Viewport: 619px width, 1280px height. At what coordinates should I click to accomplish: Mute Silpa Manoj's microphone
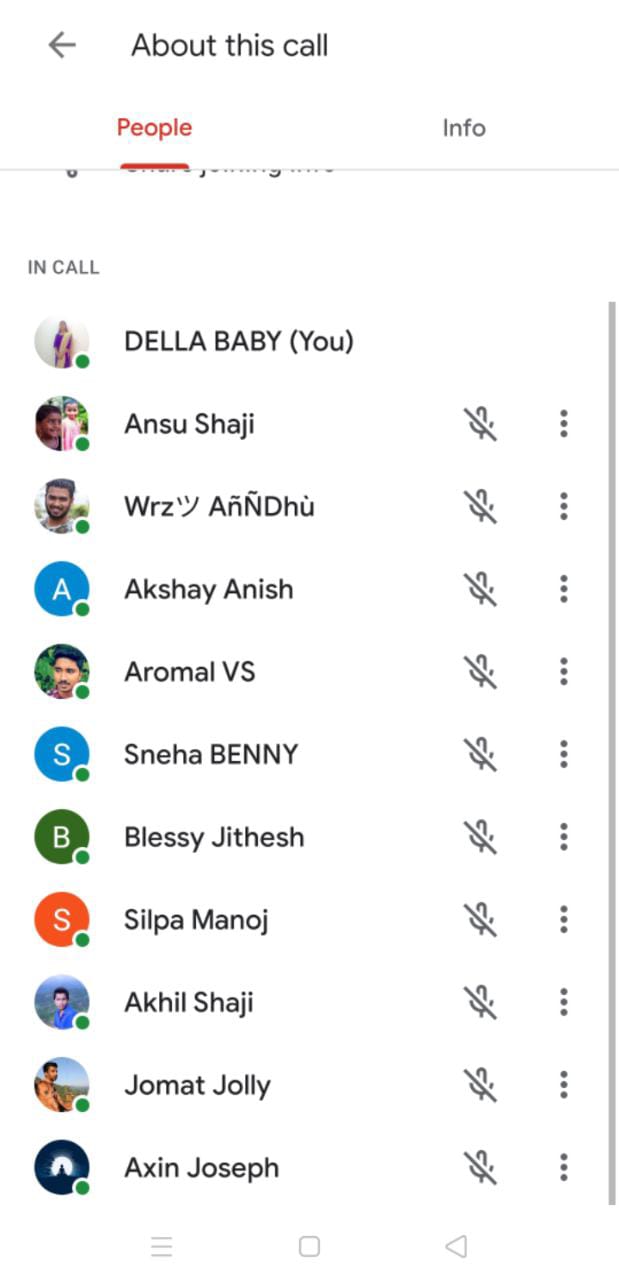click(481, 919)
